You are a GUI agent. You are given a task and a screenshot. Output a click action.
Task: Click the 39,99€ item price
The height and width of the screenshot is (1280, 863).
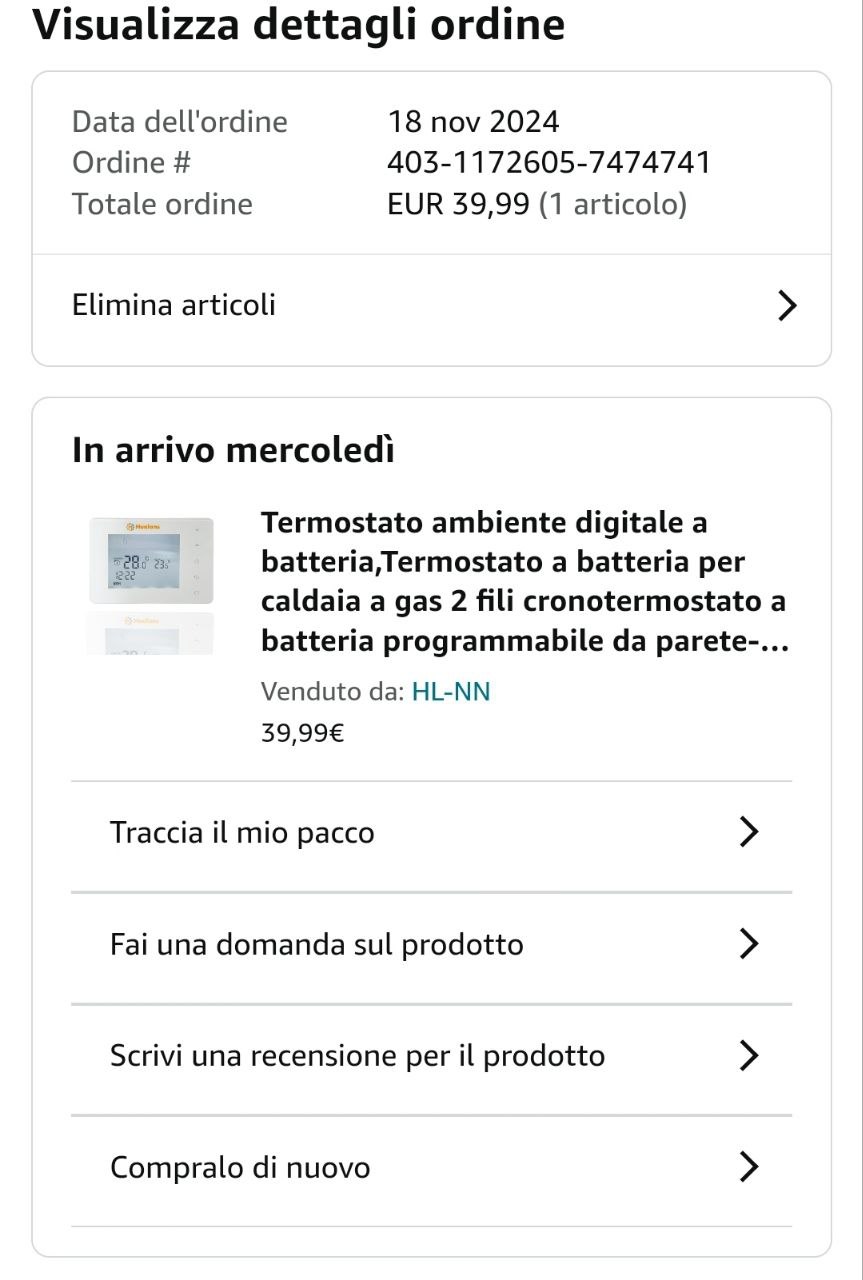[x=303, y=733]
